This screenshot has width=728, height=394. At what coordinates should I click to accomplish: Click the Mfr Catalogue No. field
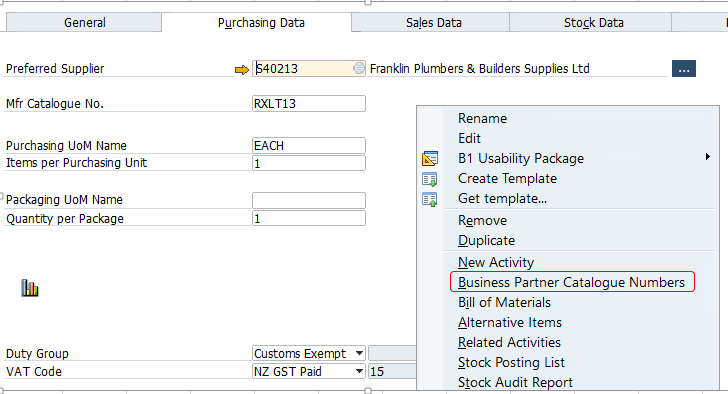pos(309,103)
